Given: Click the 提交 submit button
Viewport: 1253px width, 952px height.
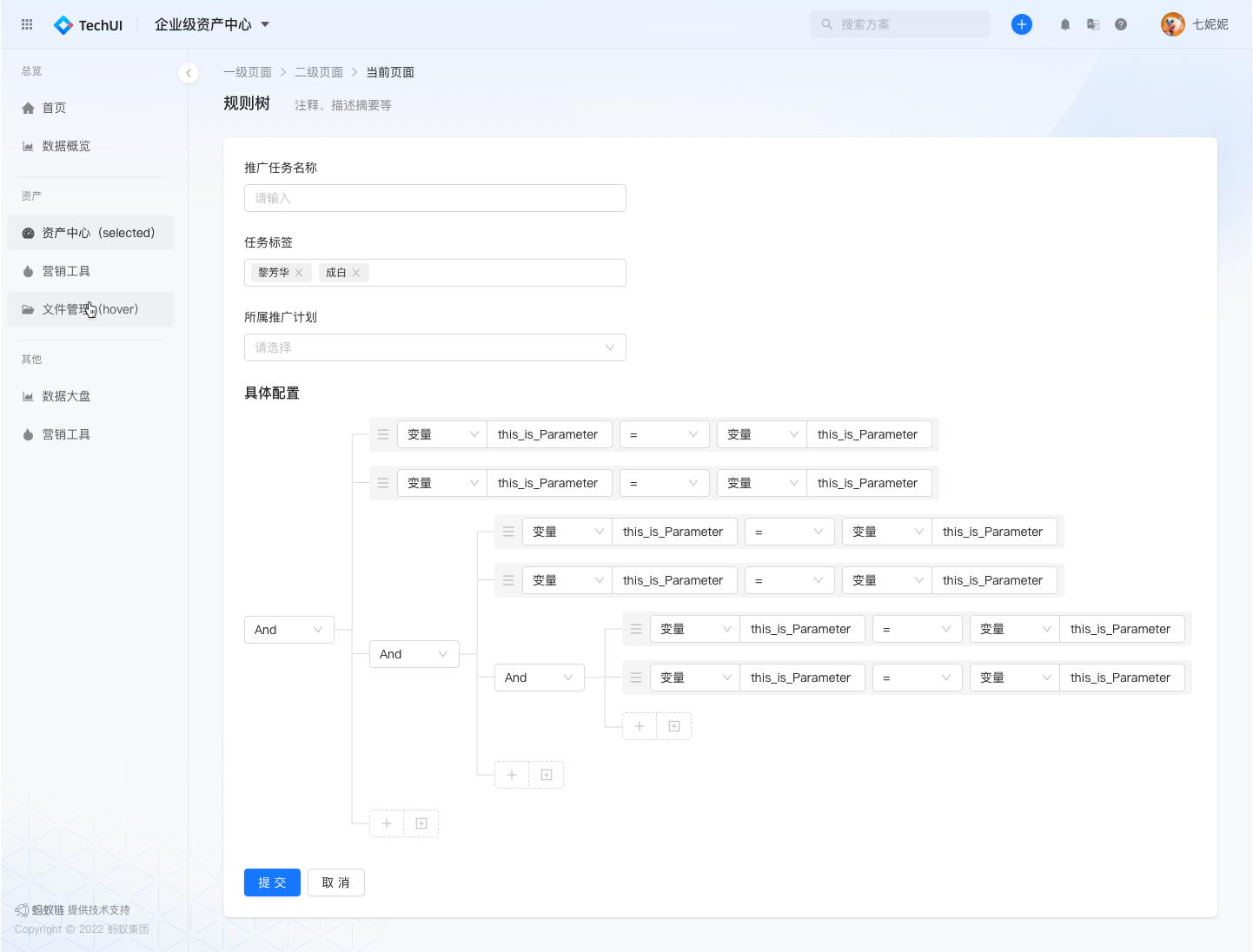Looking at the screenshot, I should pos(272,883).
